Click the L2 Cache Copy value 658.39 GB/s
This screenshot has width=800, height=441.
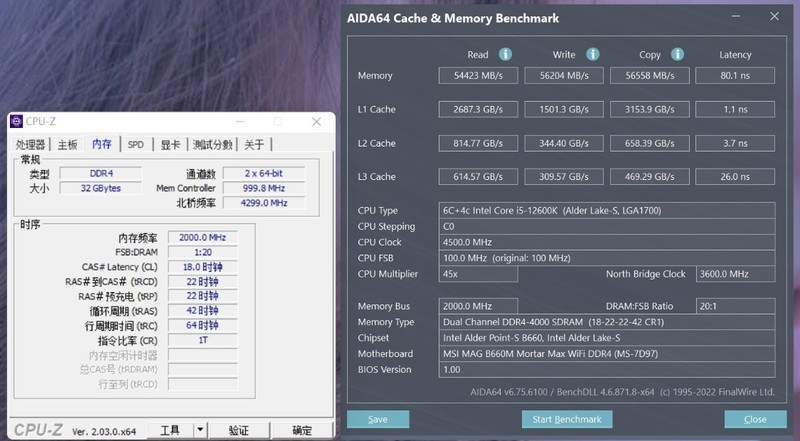(649, 143)
